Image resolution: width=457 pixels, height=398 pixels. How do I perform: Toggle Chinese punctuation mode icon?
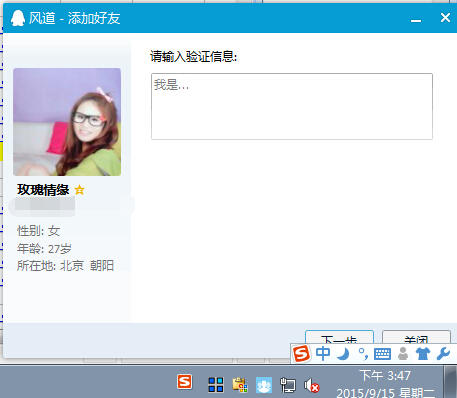pos(363,354)
